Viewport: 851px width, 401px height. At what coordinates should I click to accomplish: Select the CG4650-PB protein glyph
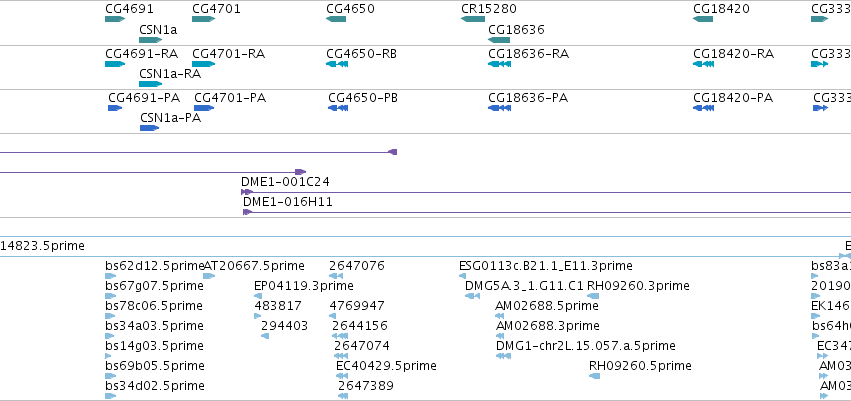coord(338,108)
